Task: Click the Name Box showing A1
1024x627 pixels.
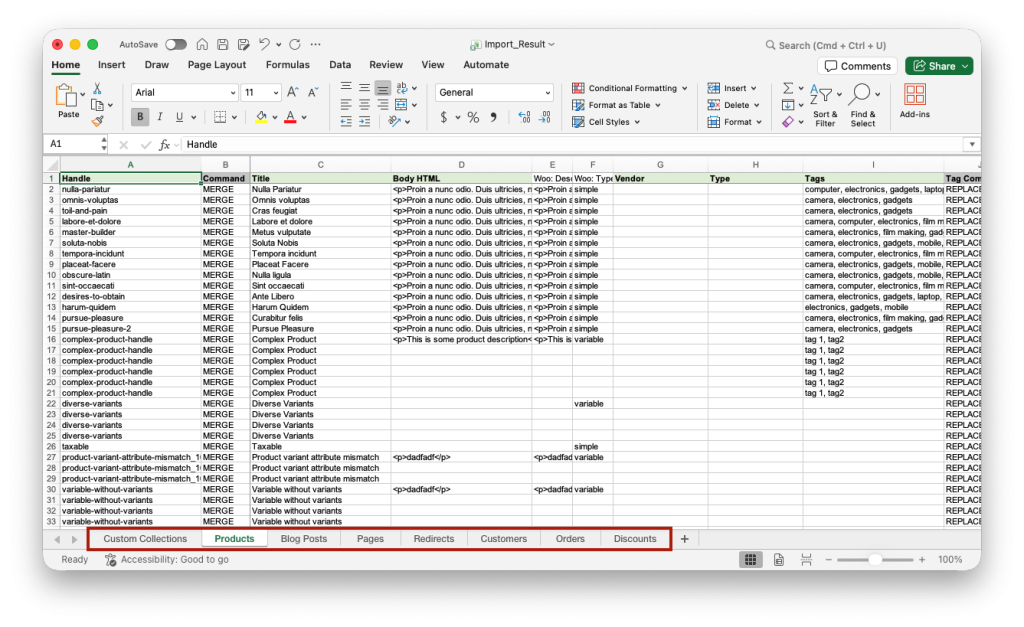Action: click(x=73, y=144)
